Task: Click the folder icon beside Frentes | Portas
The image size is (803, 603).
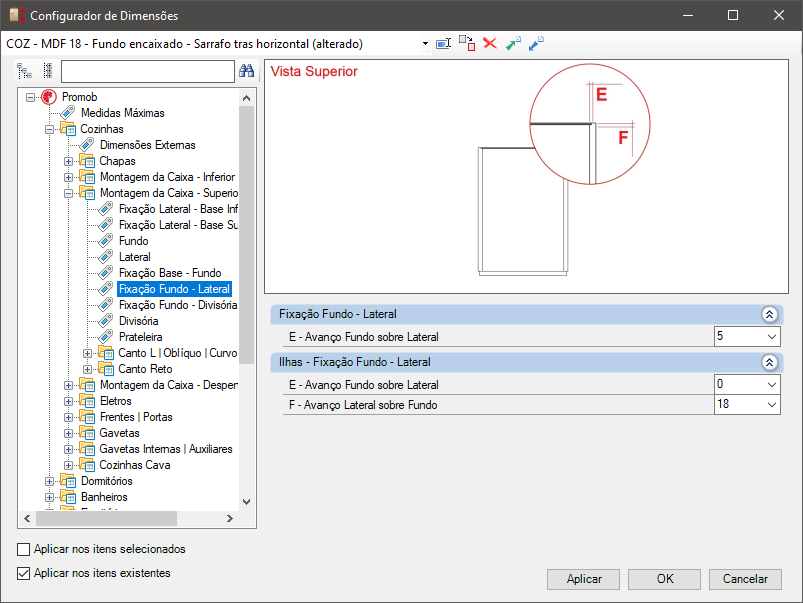Action: (87, 417)
